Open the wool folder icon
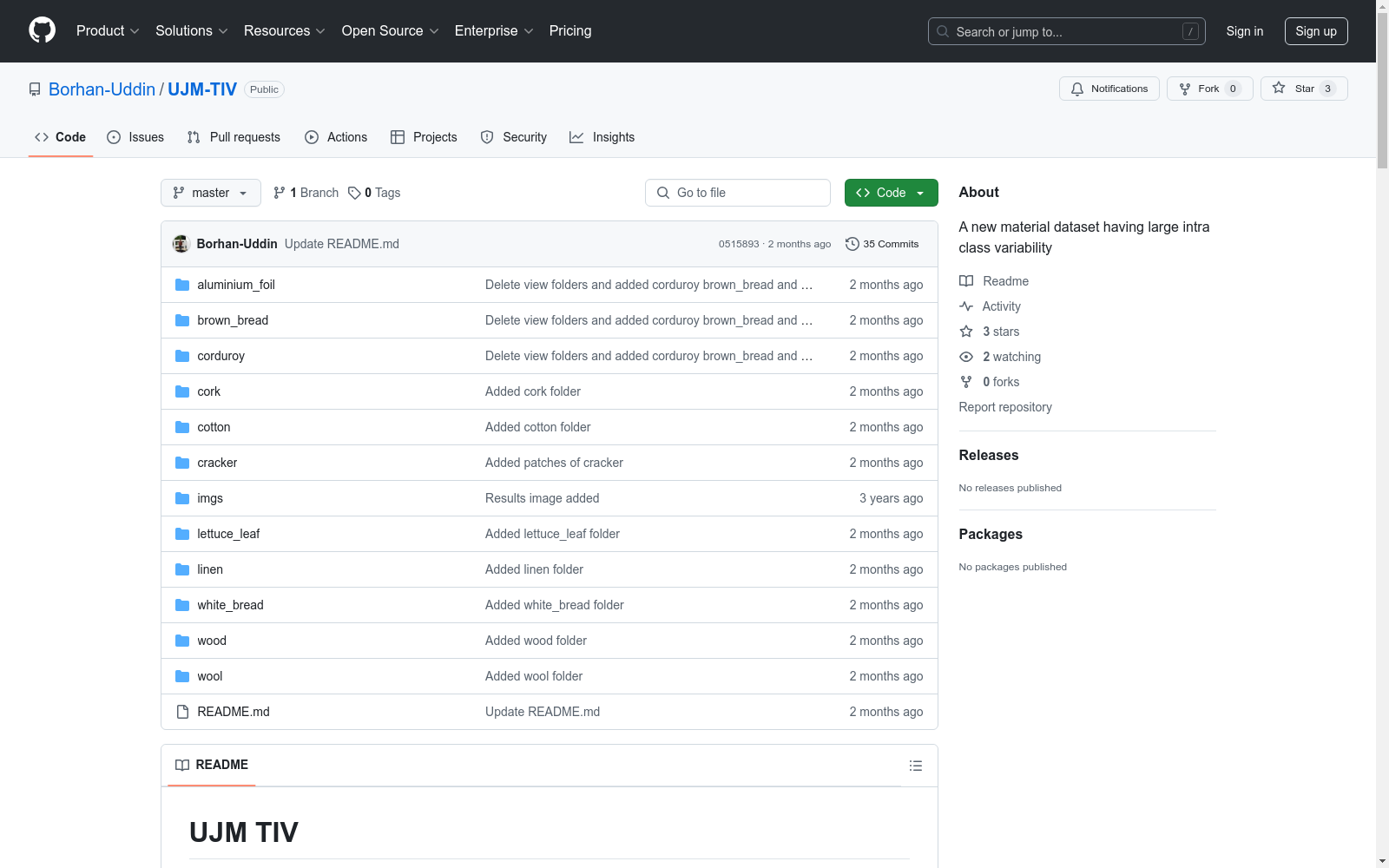The image size is (1389, 868). [182, 676]
